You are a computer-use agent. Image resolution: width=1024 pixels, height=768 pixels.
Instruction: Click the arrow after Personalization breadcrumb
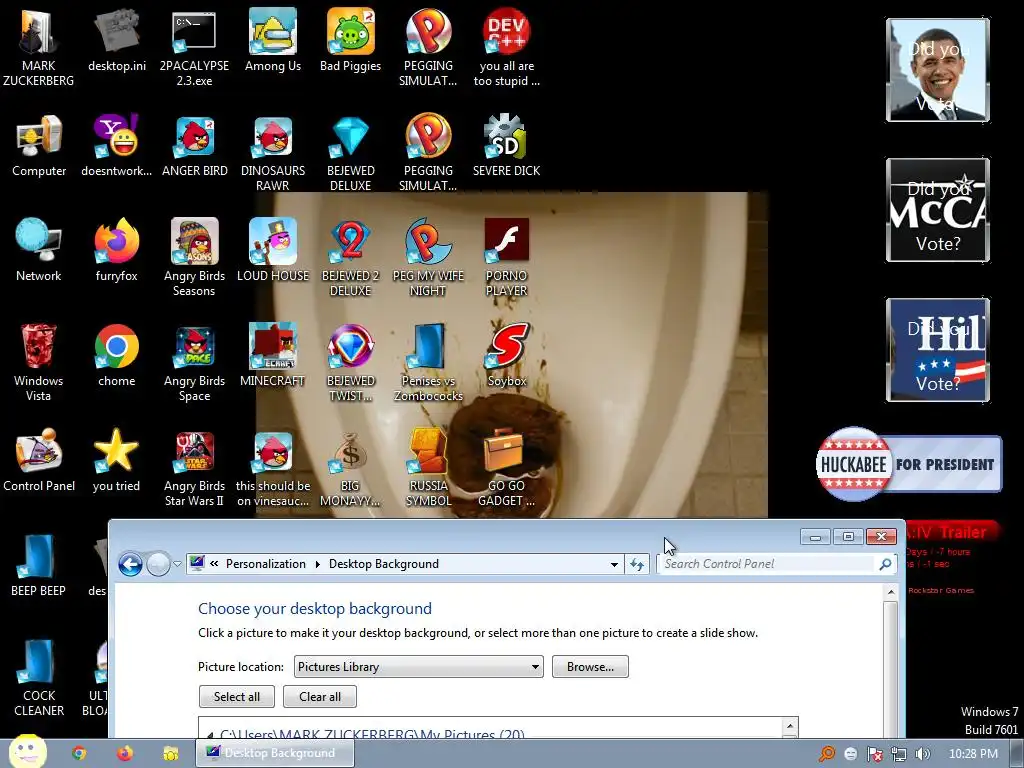click(317, 564)
